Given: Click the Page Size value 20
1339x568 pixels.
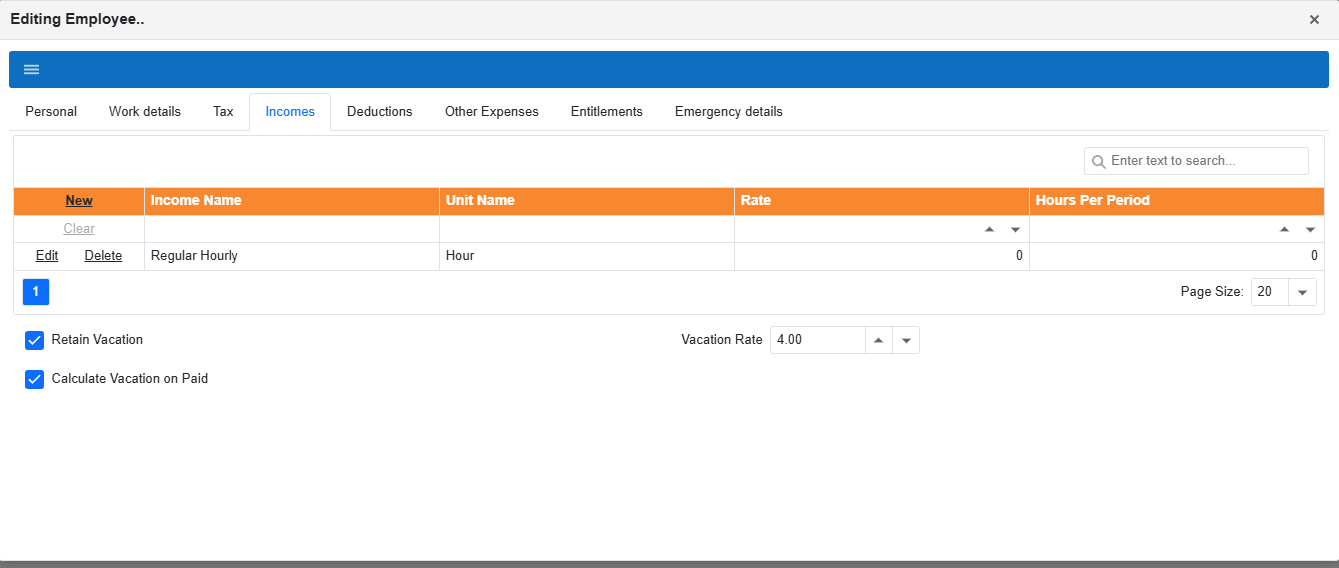Looking at the screenshot, I should pyautogui.click(x=1270, y=292).
